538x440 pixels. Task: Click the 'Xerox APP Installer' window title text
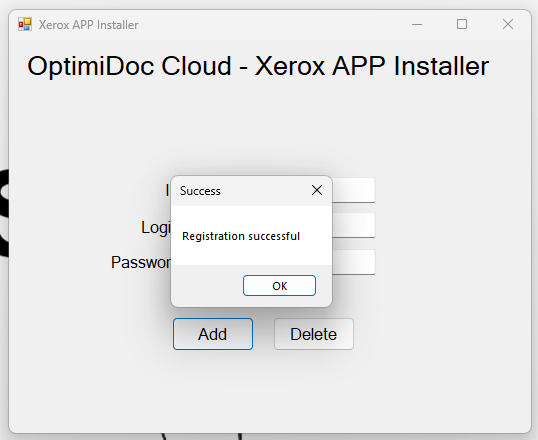tap(89, 25)
